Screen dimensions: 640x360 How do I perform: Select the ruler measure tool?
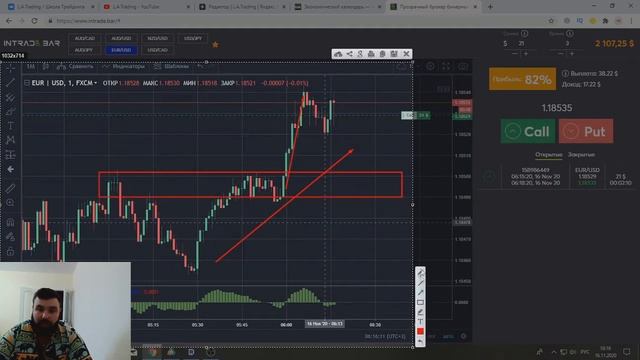pos(11,188)
